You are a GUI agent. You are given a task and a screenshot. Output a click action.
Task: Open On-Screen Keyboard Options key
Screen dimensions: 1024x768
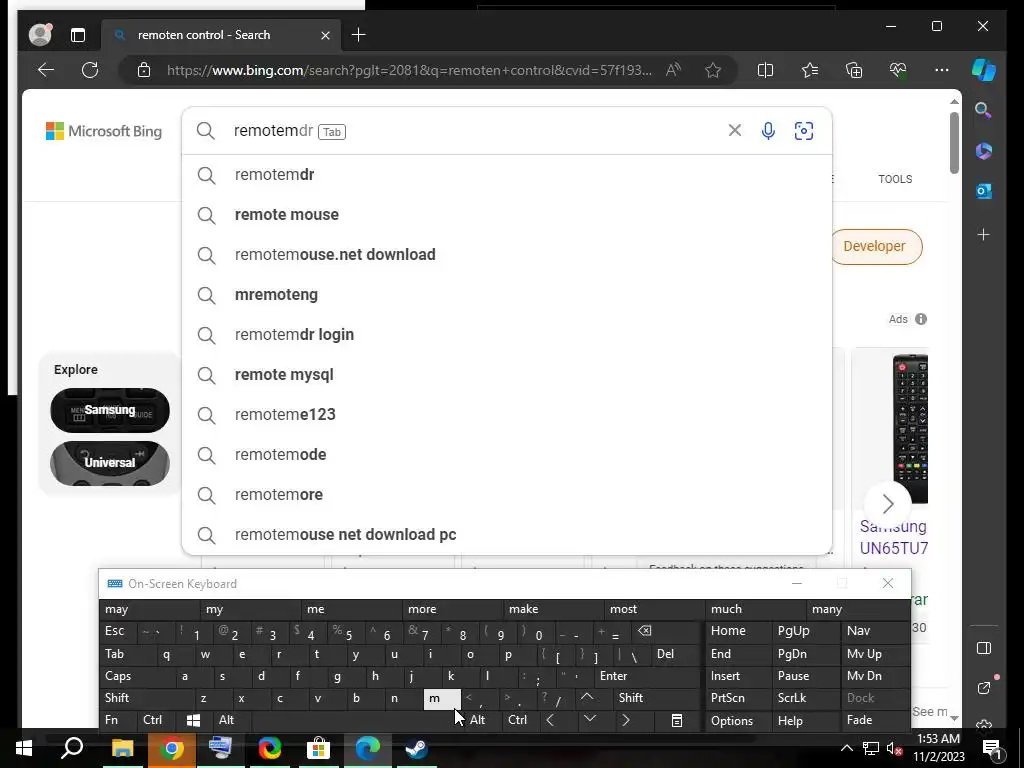point(738,720)
